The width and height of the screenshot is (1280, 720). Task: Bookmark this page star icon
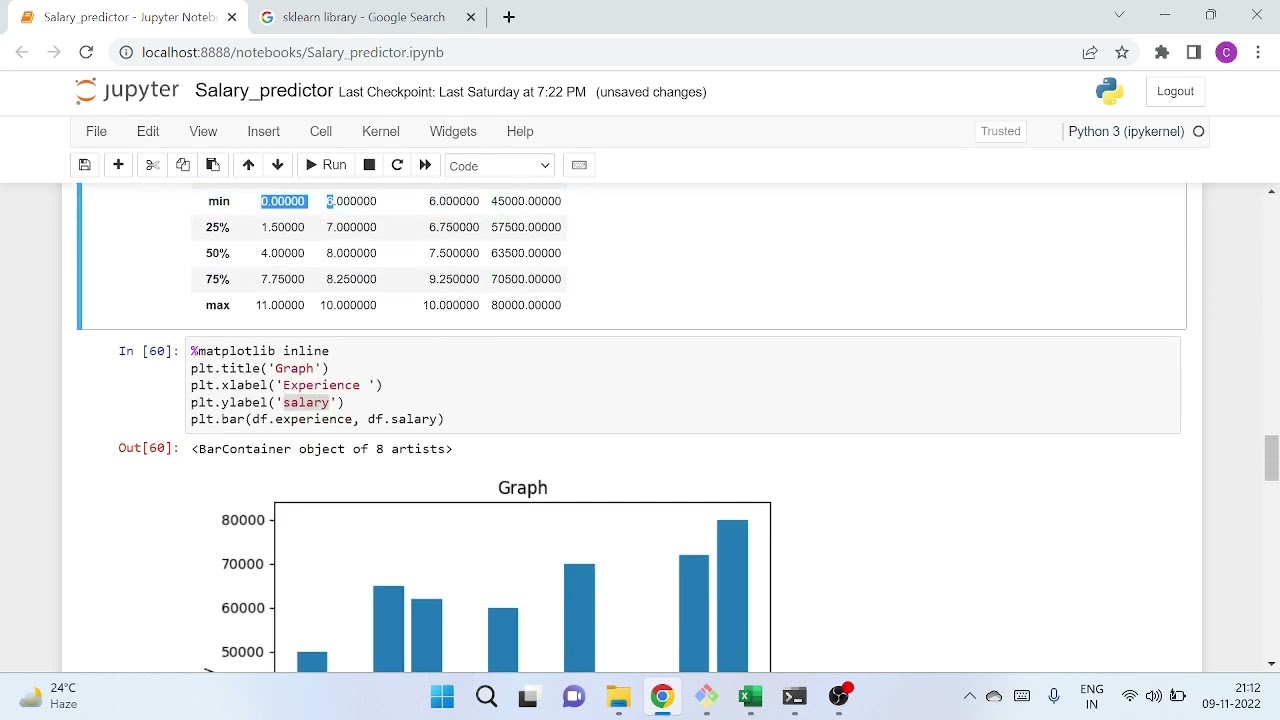pyautogui.click(x=1122, y=52)
